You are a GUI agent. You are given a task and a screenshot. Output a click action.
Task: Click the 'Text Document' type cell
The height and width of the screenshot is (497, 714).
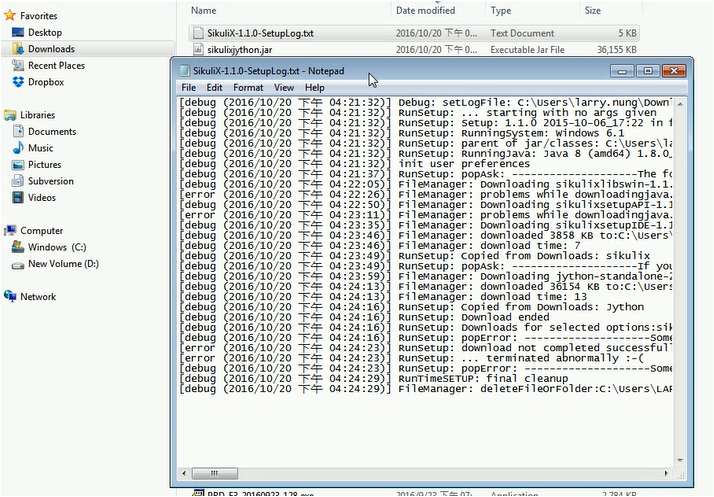click(x=522, y=33)
